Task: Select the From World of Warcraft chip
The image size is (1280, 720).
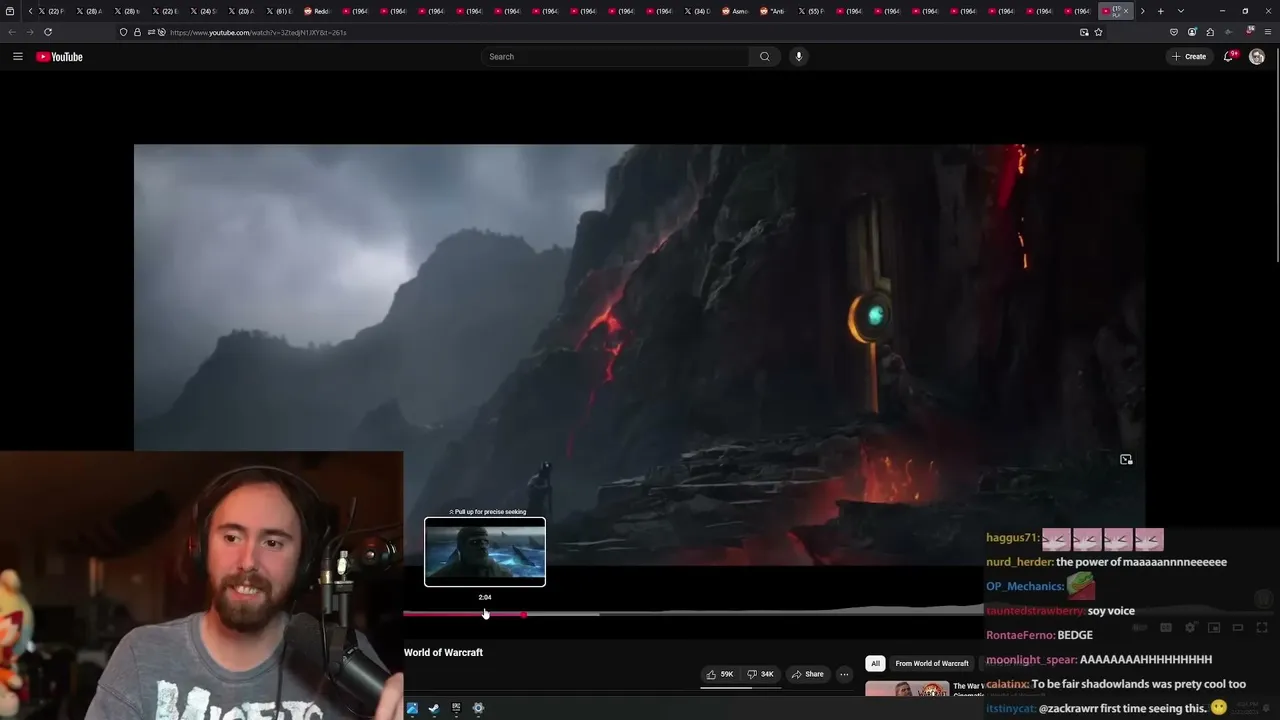Action: (932, 663)
